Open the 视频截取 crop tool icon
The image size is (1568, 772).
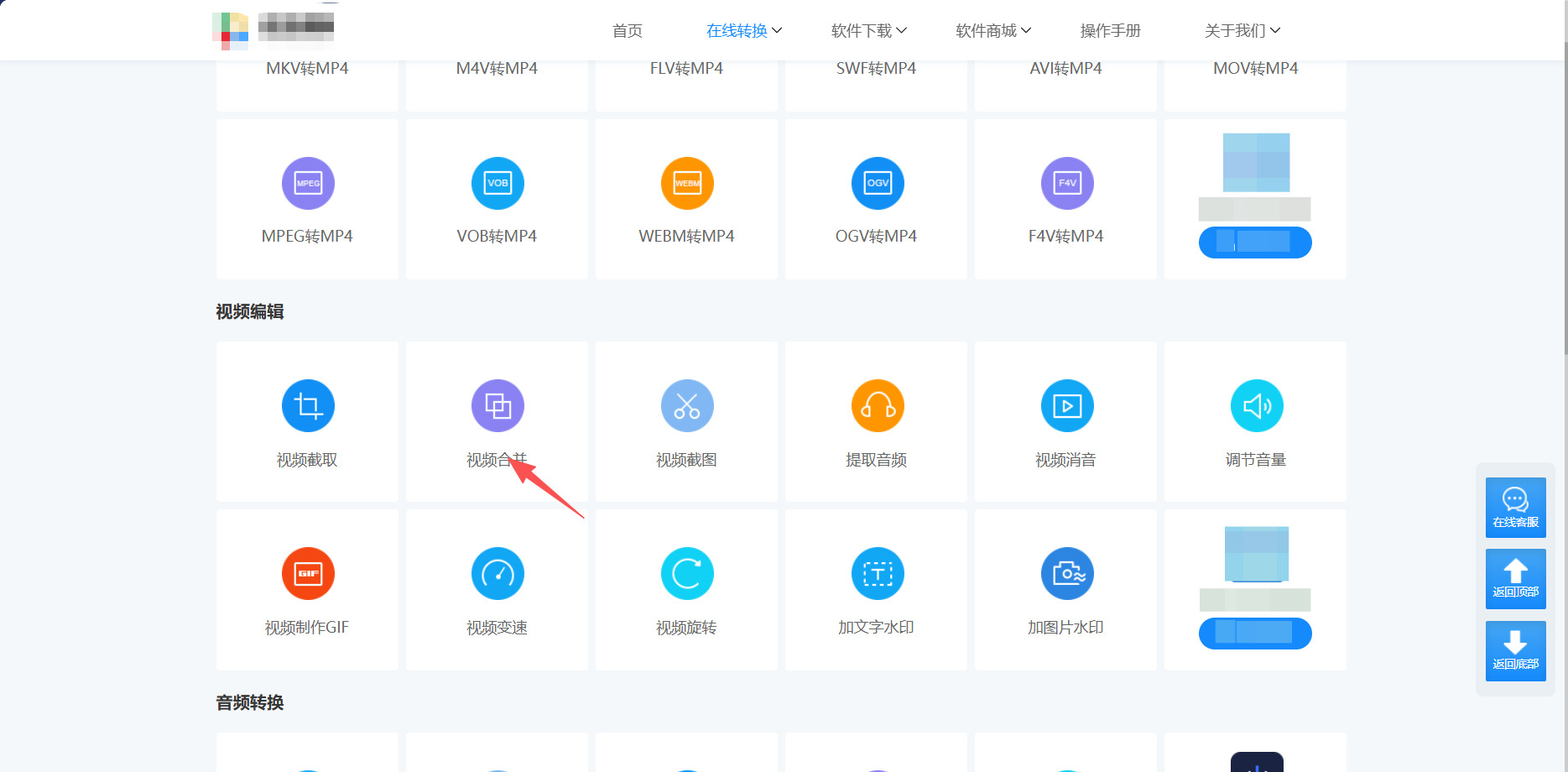pos(308,406)
